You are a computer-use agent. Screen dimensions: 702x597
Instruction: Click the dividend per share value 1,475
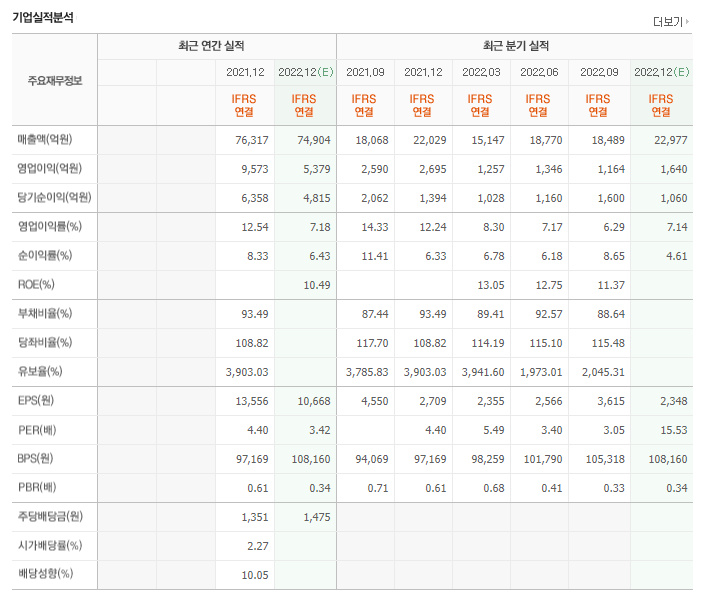pyautogui.click(x=317, y=517)
